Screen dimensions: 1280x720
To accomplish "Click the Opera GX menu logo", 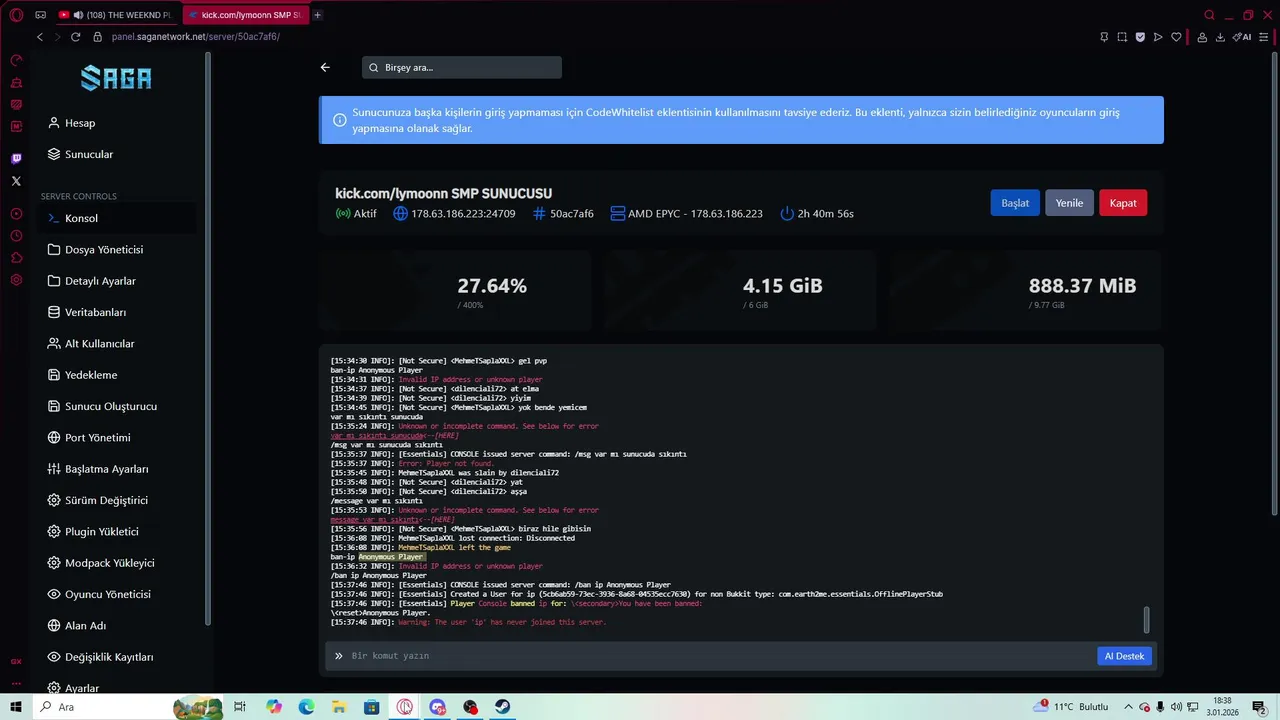I will pos(16,15).
